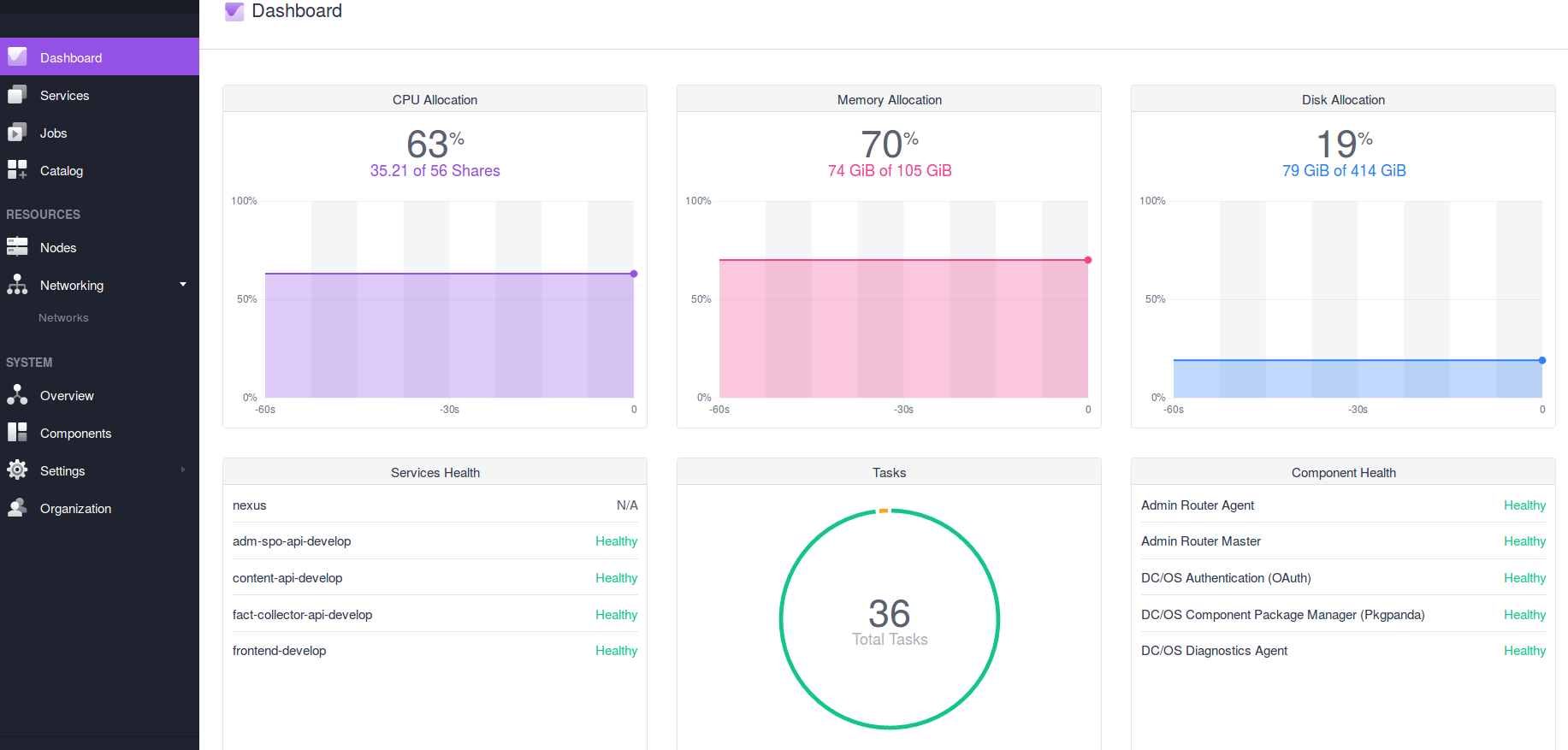Screen dimensions: 1568x750
Task: Open Admin Router Master component
Action: coord(1201,541)
